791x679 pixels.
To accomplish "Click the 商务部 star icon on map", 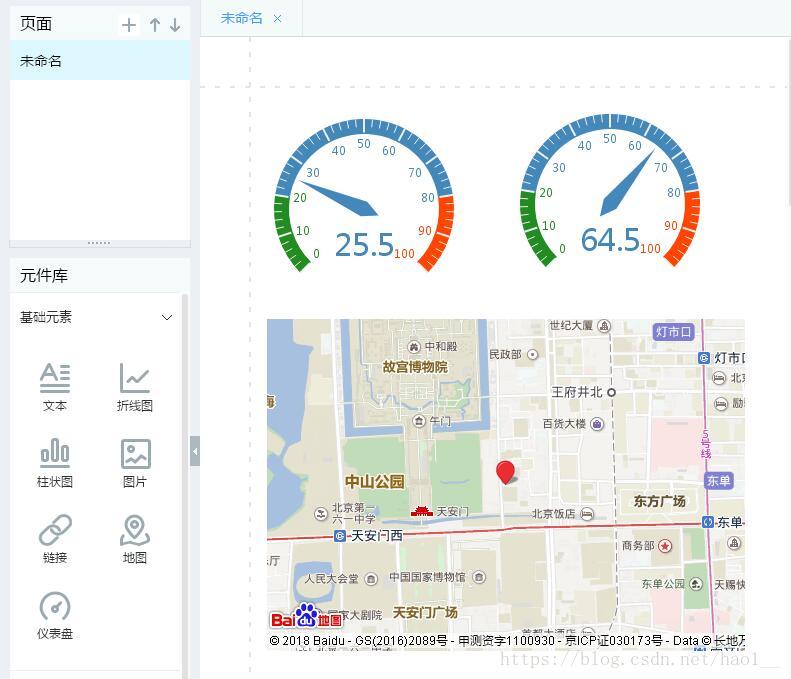I will tap(665, 546).
